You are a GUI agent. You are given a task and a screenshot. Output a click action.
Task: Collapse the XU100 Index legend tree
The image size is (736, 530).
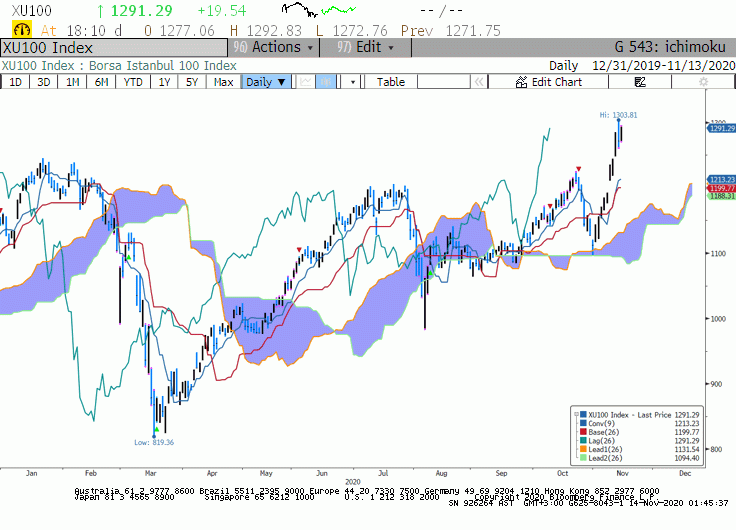click(x=576, y=415)
